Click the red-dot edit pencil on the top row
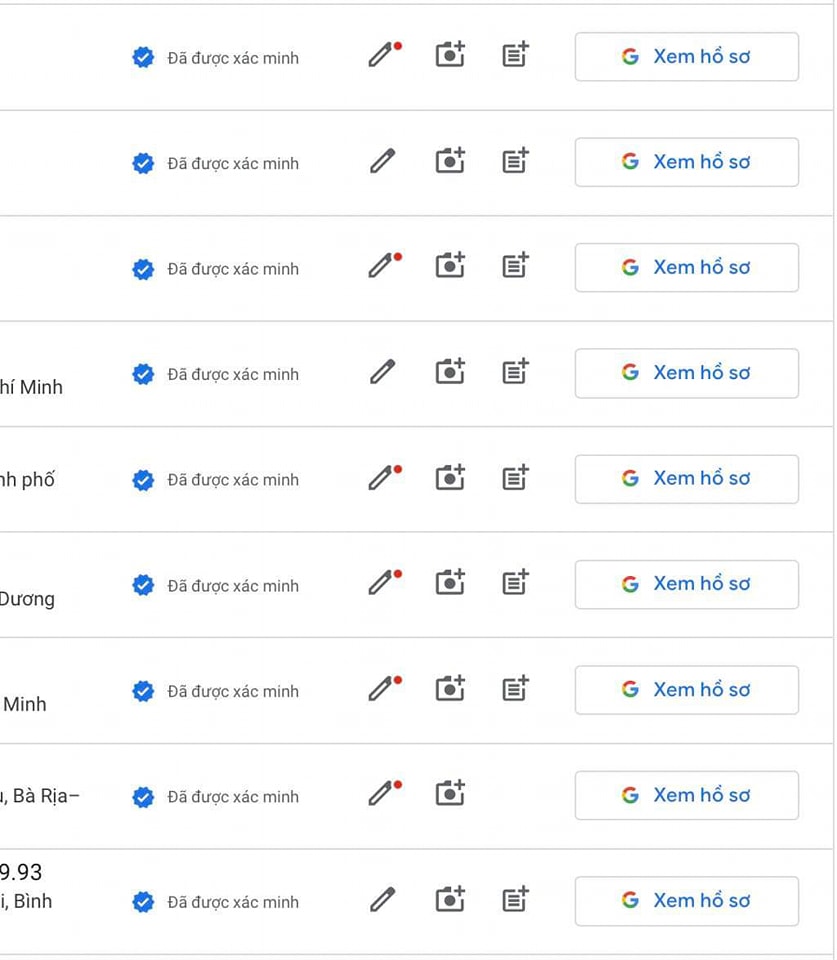This screenshot has width=837, height=960. pos(382,55)
